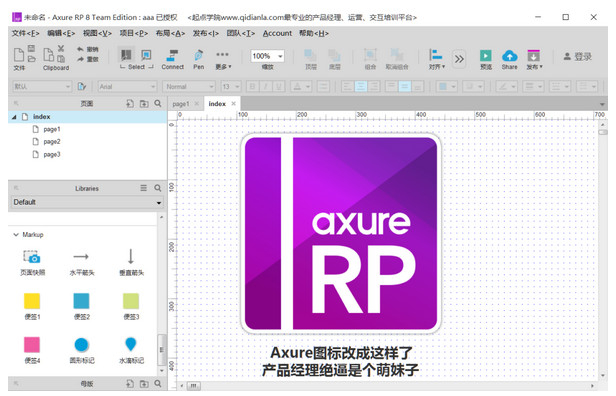This screenshot has height=396, width=616.
Task: Open the 100% zoom dropdown
Action: coord(280,56)
